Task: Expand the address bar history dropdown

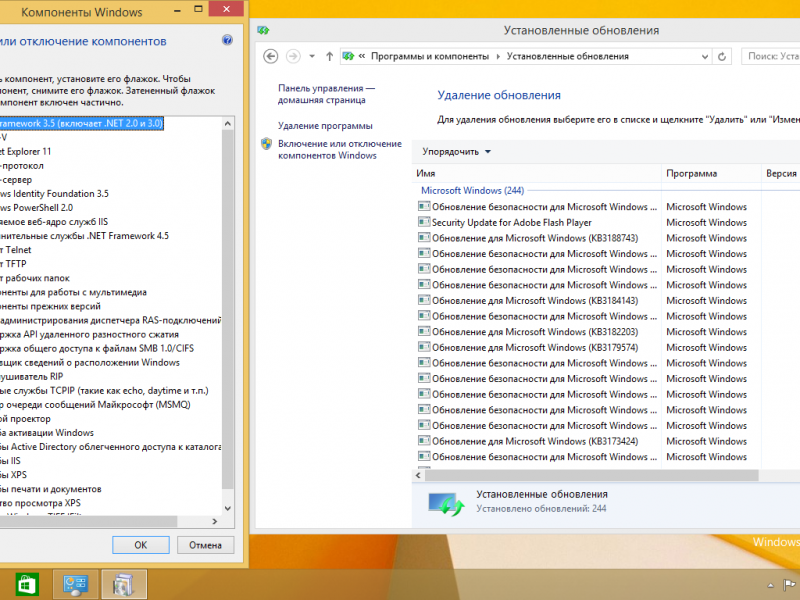Action: (705, 57)
